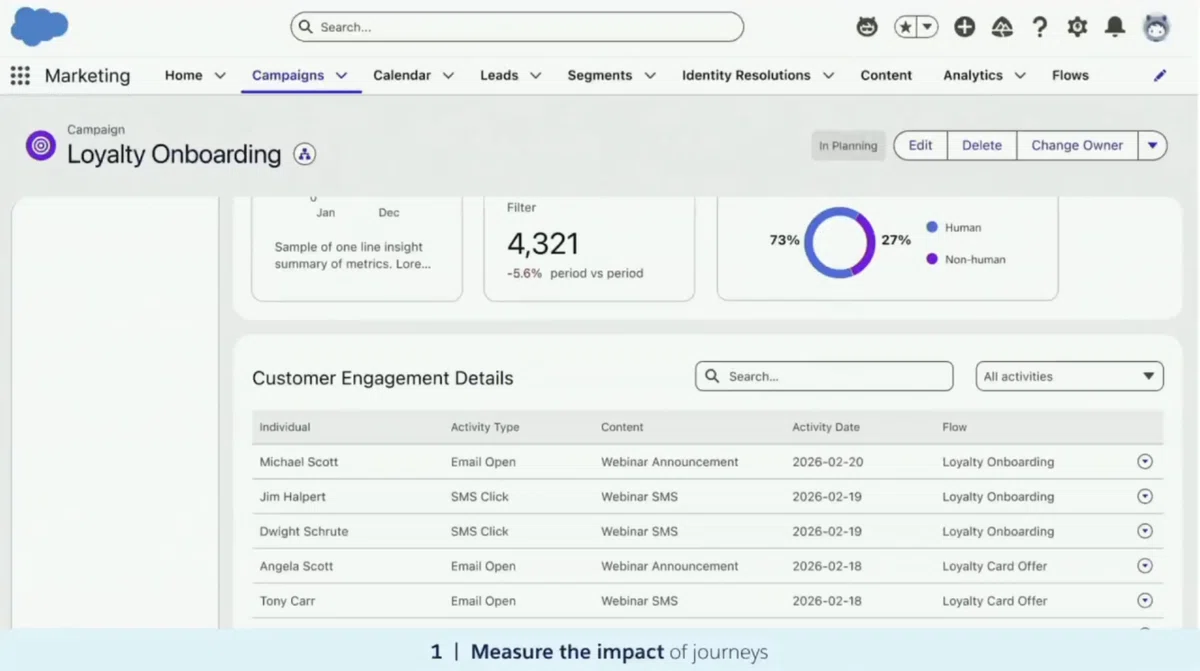Select the Angela Scott individual cell
The height and width of the screenshot is (671, 1200).
click(x=296, y=566)
